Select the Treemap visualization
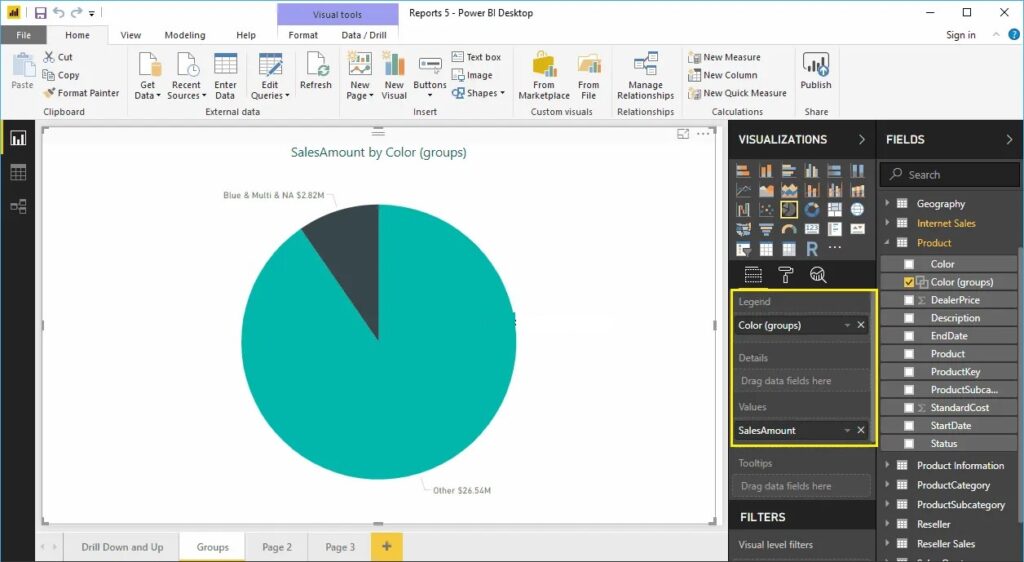 click(835, 210)
